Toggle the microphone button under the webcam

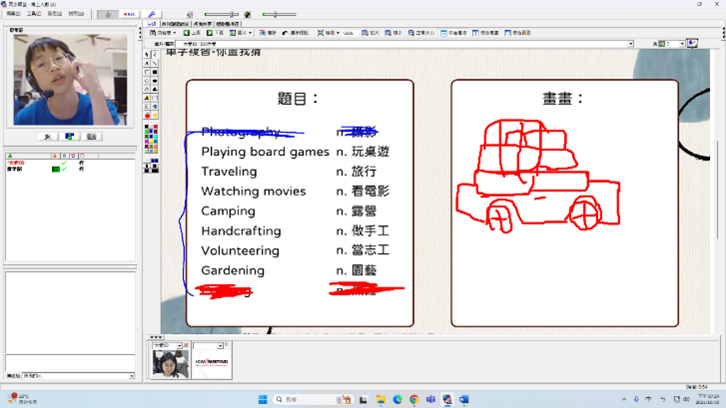tap(47, 136)
